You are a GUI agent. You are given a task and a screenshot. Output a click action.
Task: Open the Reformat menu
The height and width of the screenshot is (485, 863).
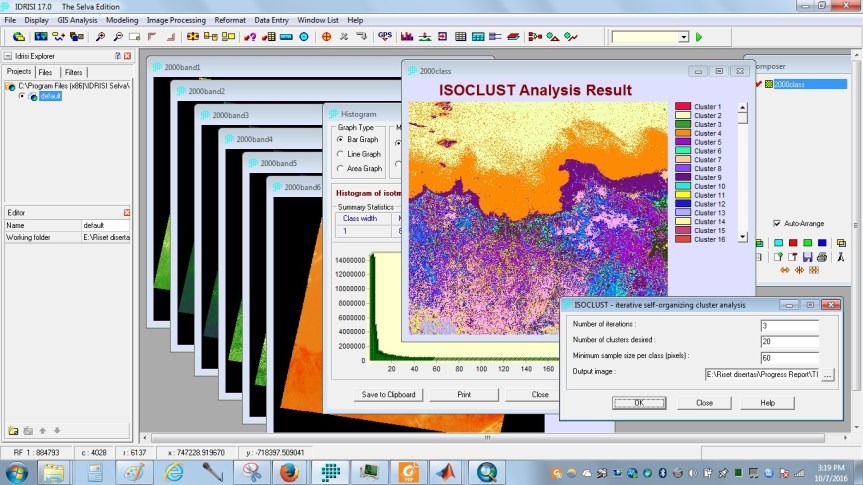click(230, 20)
